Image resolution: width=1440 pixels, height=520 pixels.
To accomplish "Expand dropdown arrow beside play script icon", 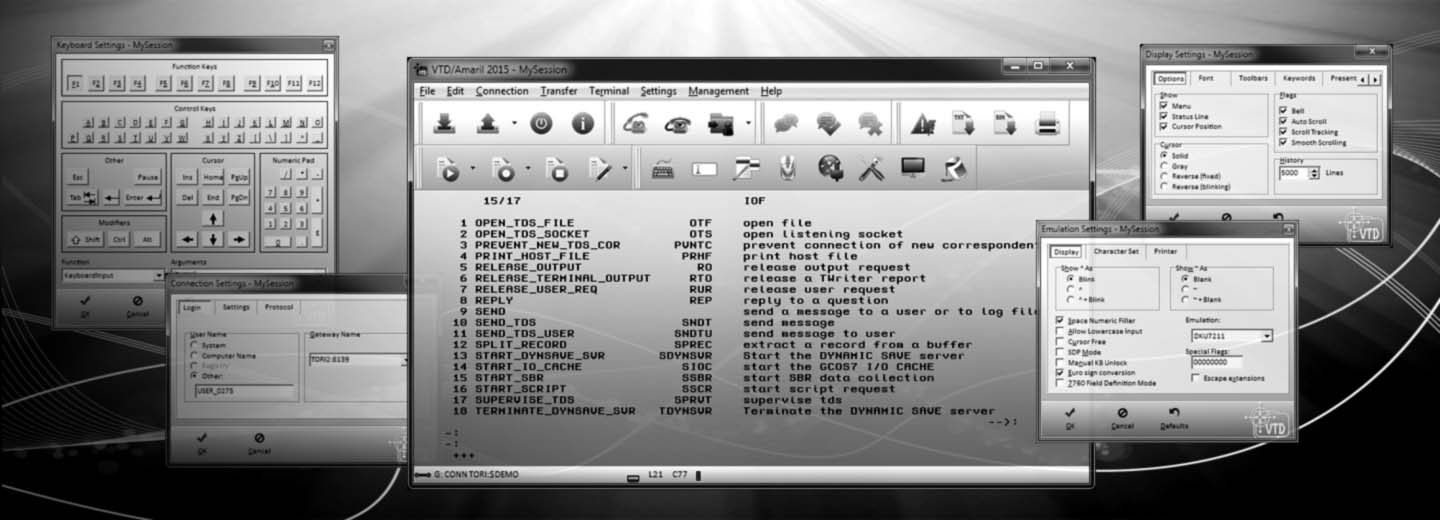I will [472, 170].
